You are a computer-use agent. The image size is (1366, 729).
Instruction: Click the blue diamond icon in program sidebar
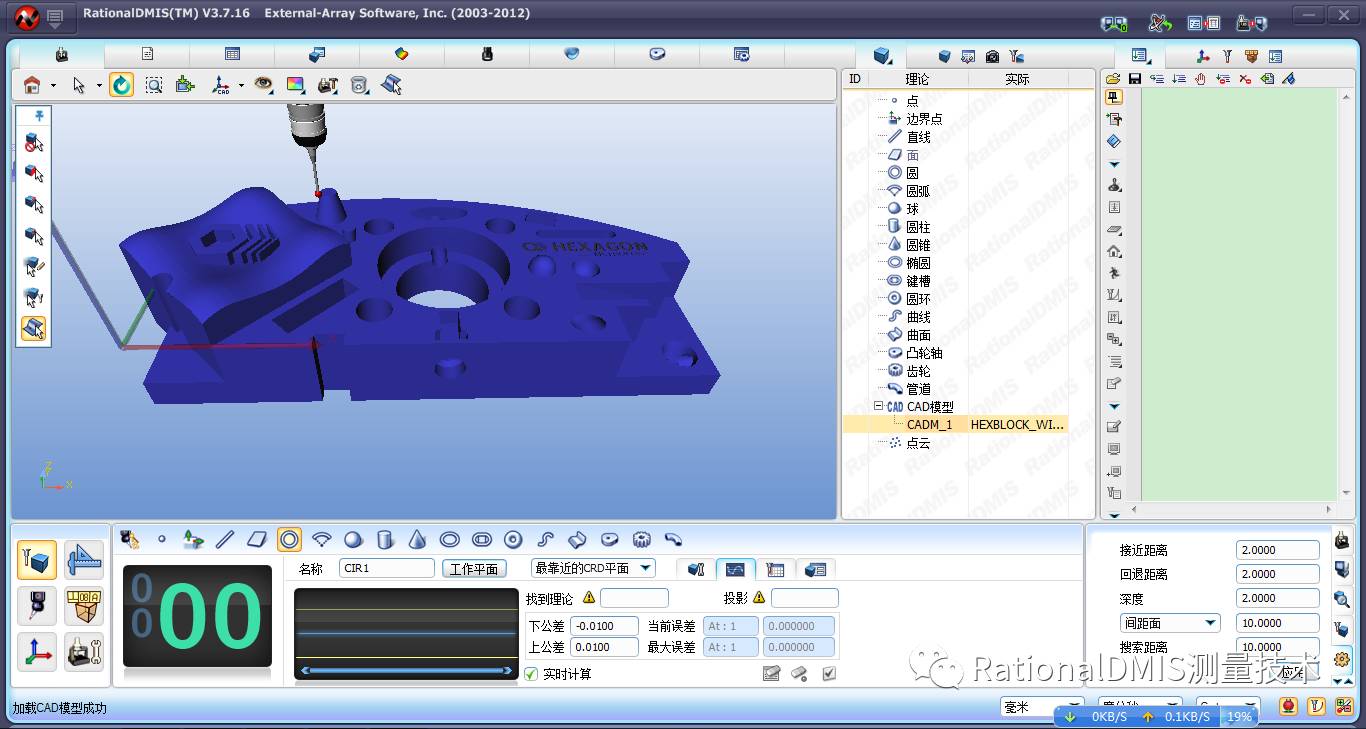[1114, 142]
